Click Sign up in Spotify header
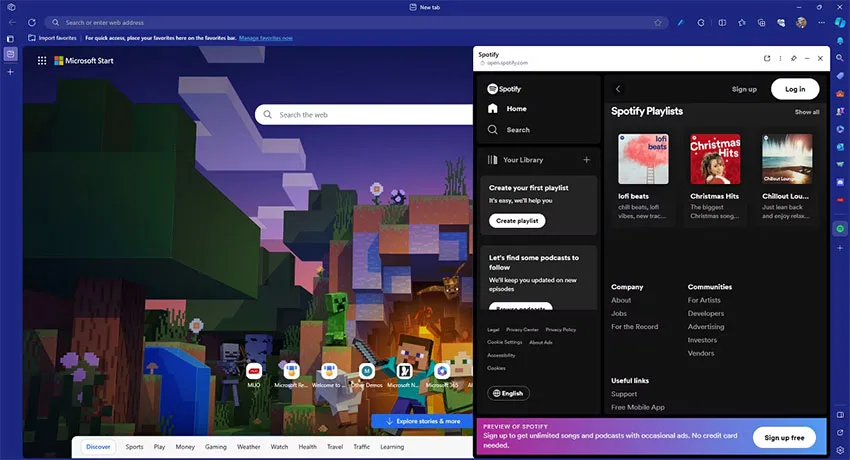Screen dimensions: 850x460 tap(744, 89)
